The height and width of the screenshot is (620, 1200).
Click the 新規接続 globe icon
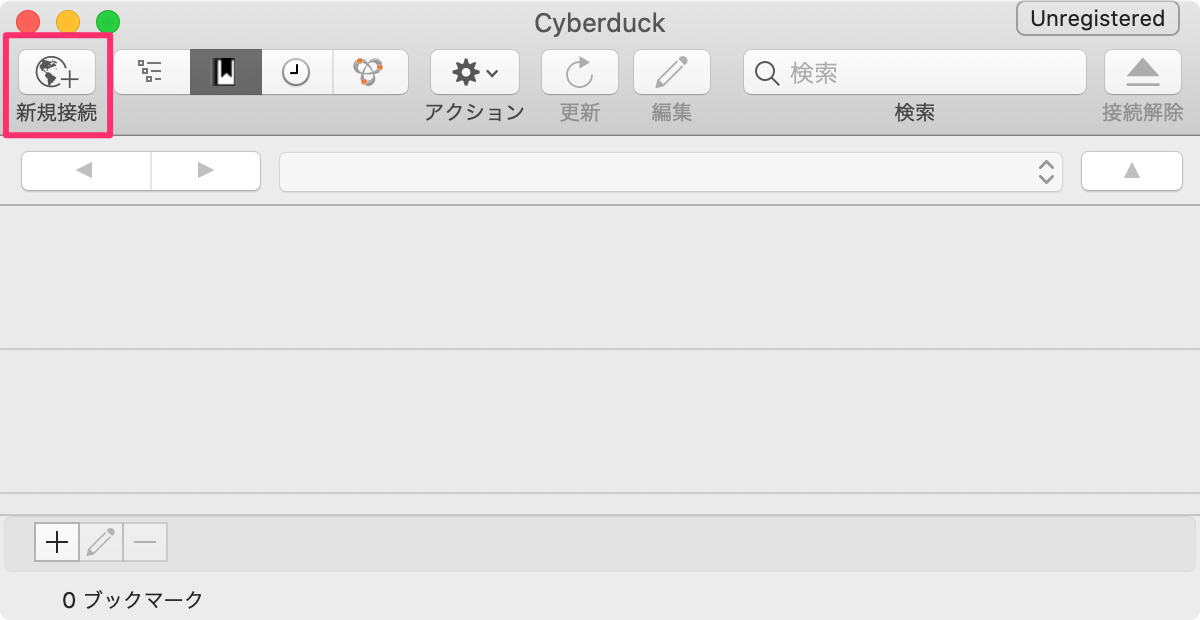[x=57, y=73]
